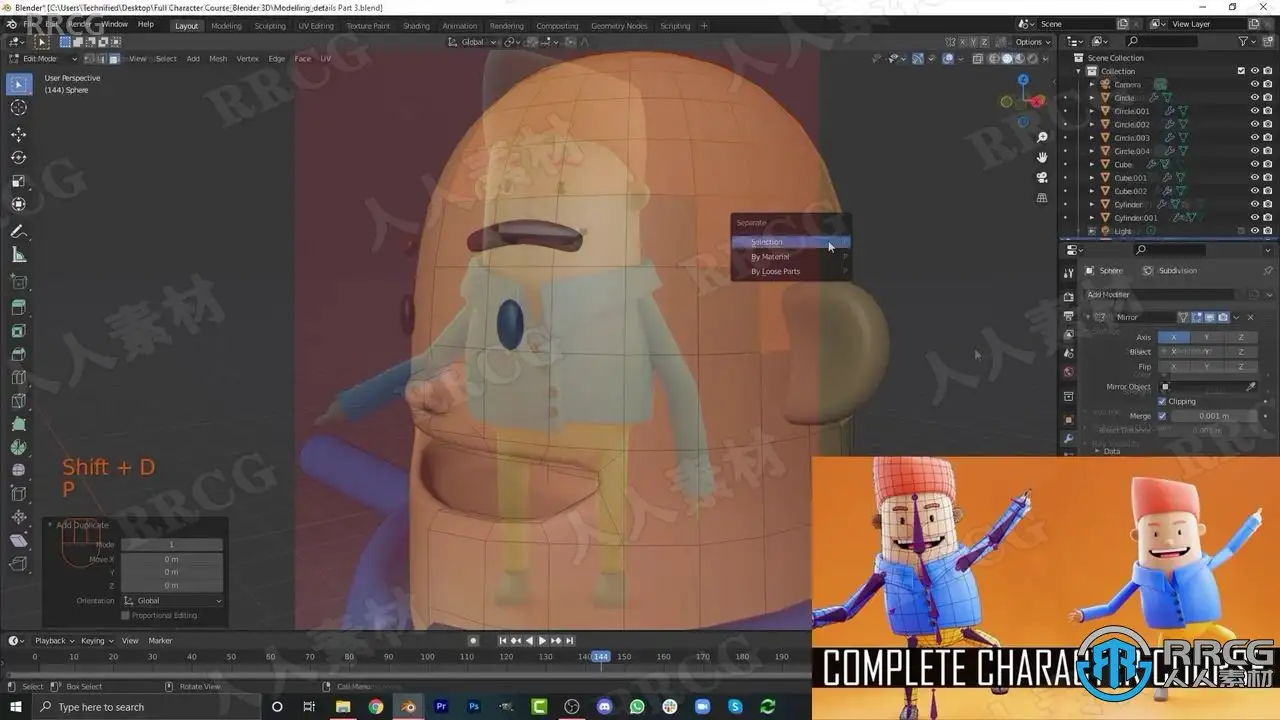Image resolution: width=1280 pixels, height=720 pixels.
Task: Activate the Cursor tool in left toolbar
Action: pos(19,108)
